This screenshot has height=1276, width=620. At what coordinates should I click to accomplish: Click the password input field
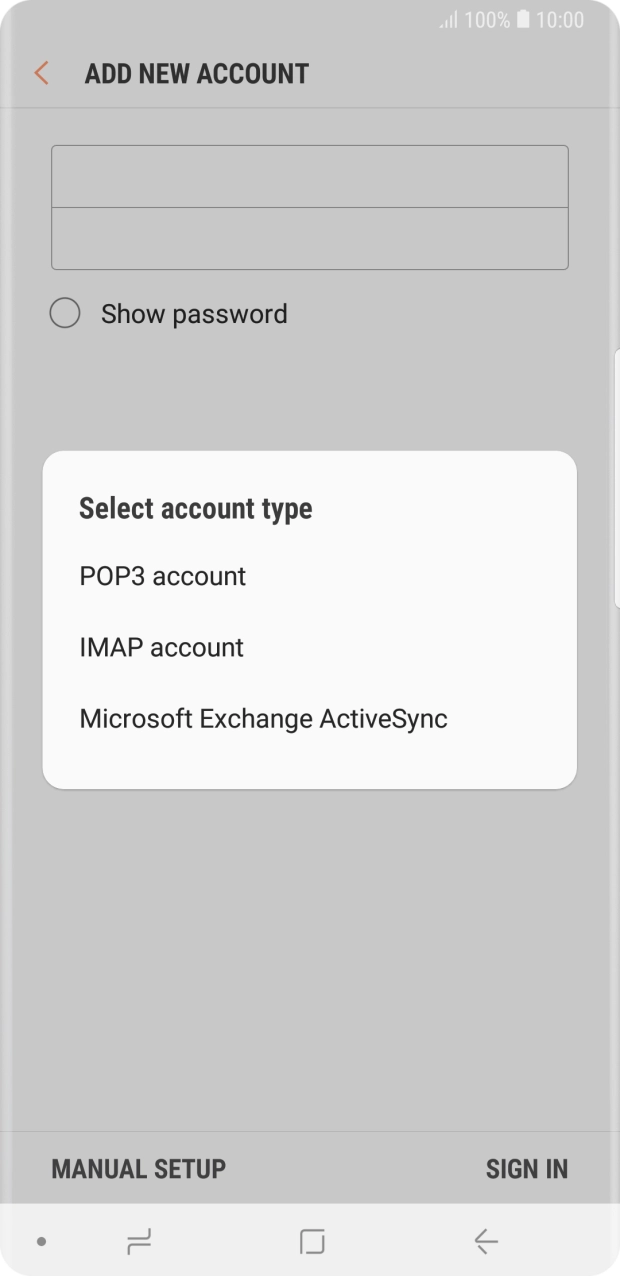[310, 237]
